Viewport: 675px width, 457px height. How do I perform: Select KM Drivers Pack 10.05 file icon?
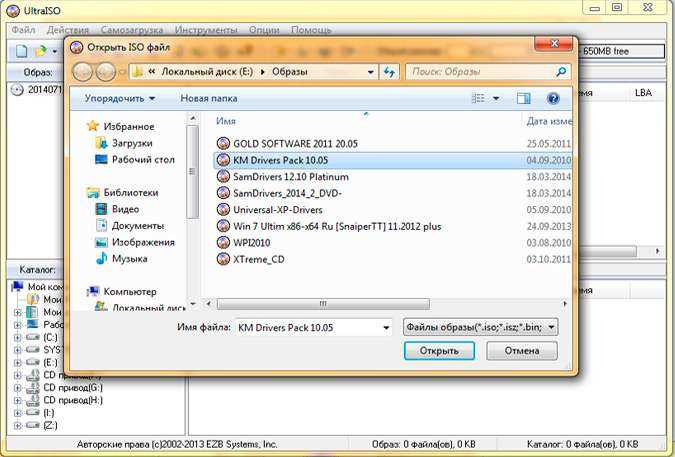223,160
